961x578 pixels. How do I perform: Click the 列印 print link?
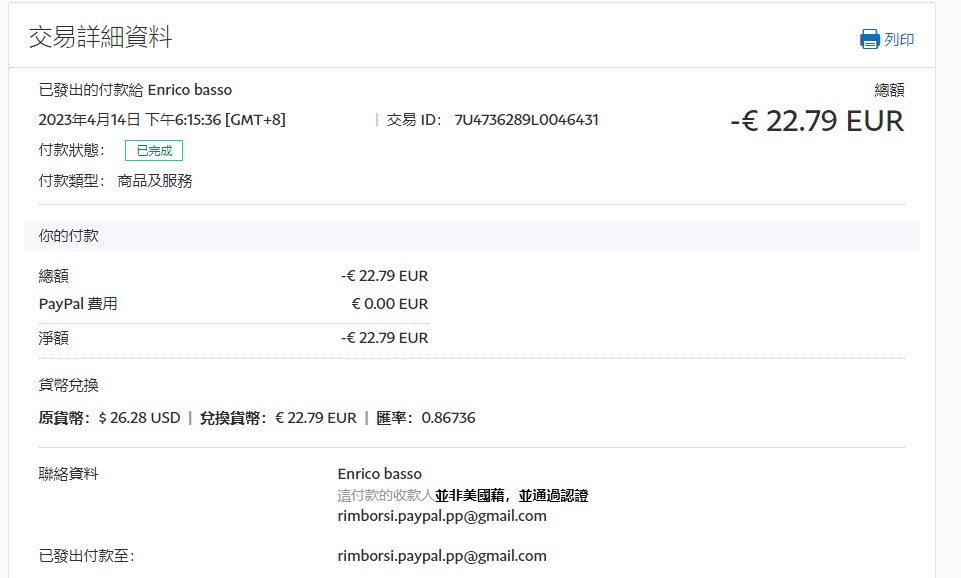click(899, 40)
